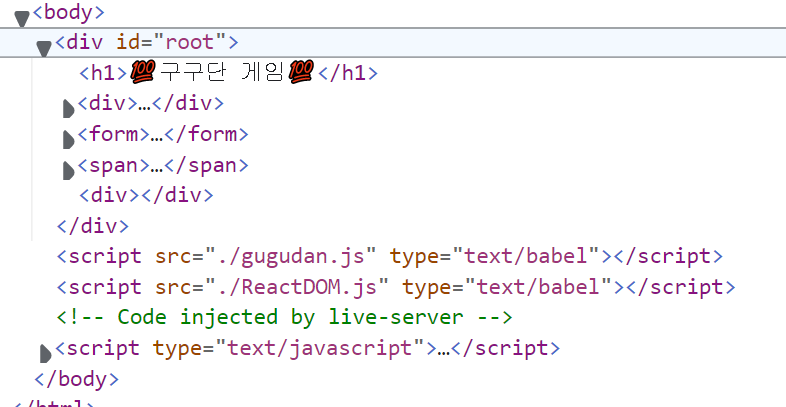
Task: Click the type="text/babel" value on ReactDOM script
Action: 539,287
